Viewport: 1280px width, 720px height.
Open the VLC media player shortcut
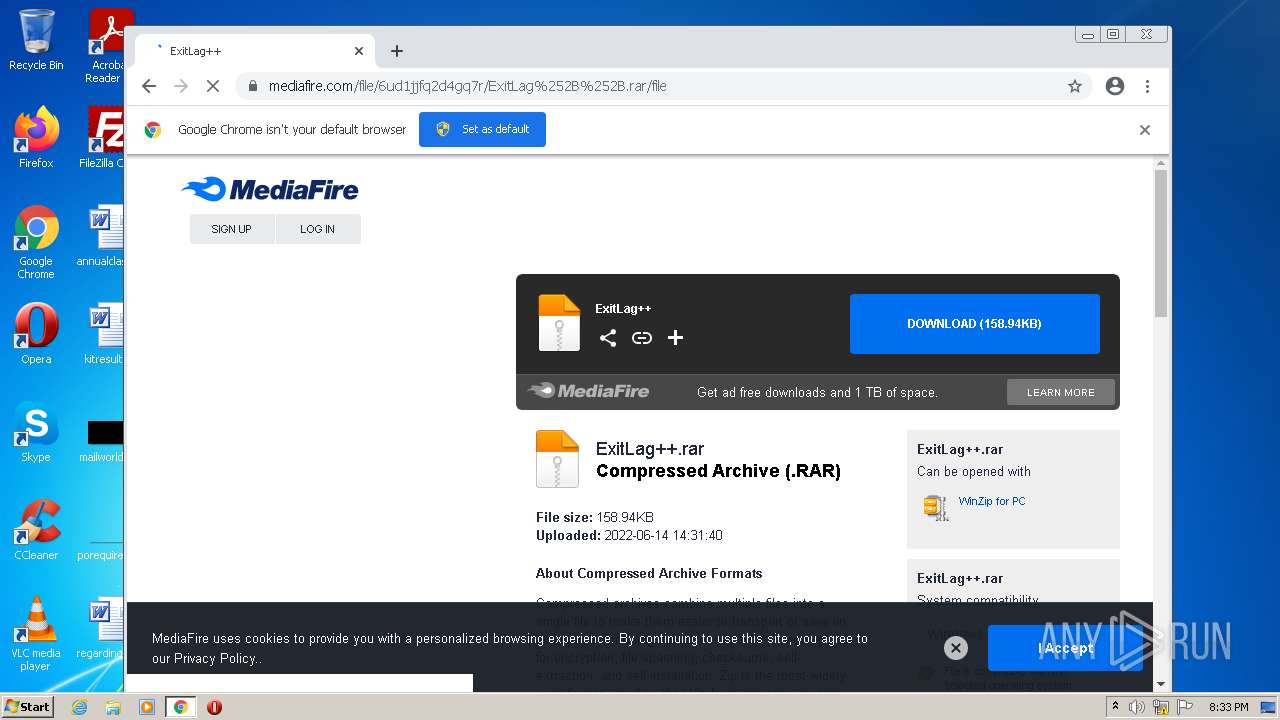pyautogui.click(x=36, y=634)
